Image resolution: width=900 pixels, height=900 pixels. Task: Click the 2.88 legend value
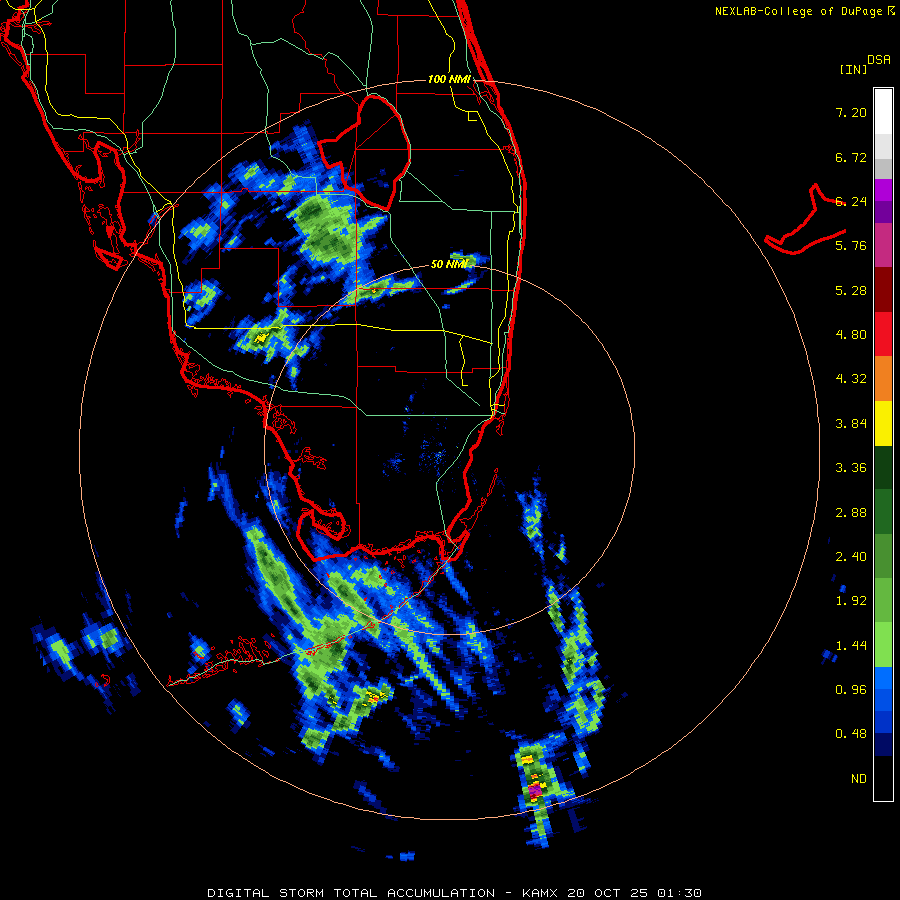coord(851,513)
